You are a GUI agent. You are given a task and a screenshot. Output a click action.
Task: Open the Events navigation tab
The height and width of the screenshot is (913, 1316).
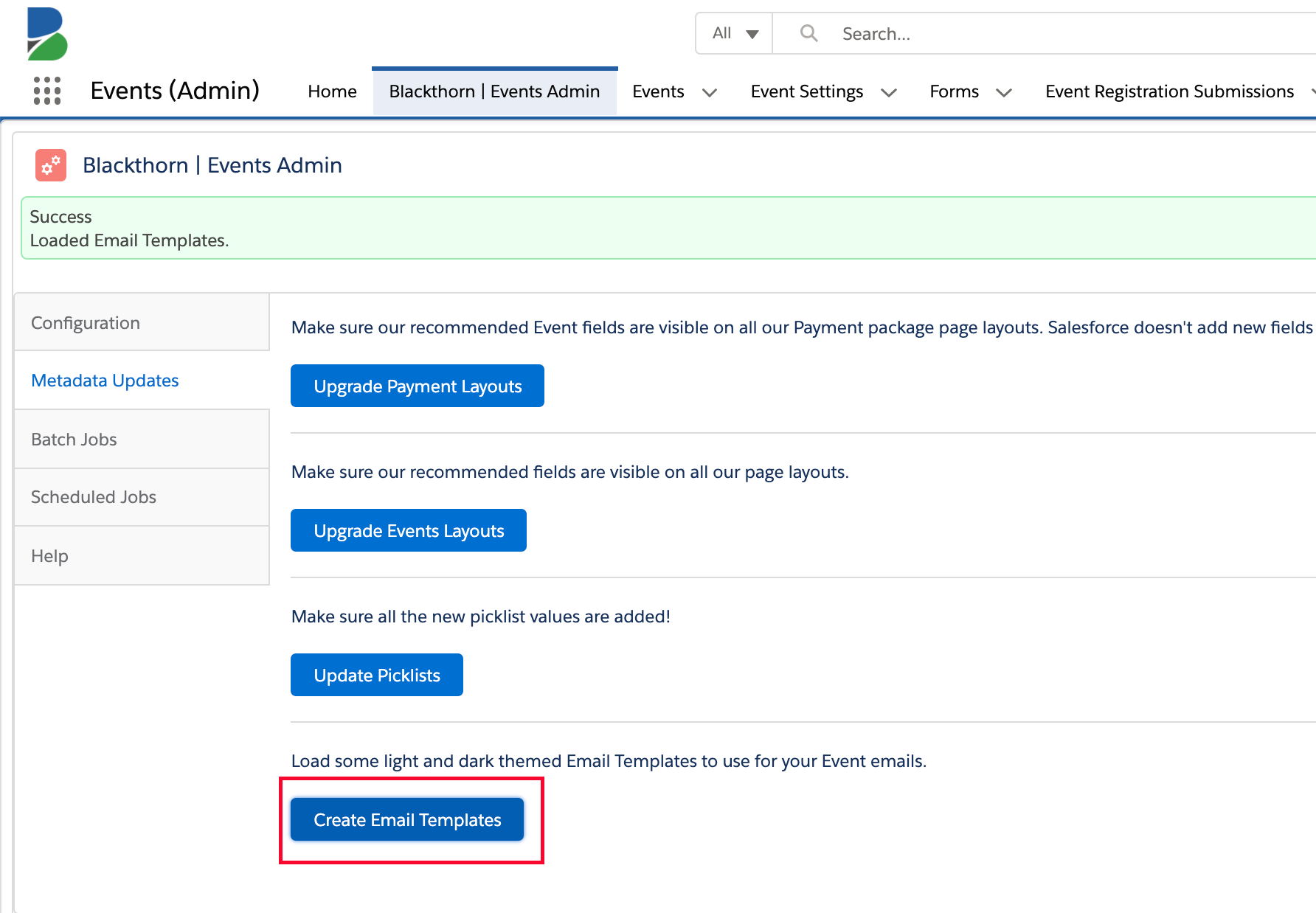(658, 91)
